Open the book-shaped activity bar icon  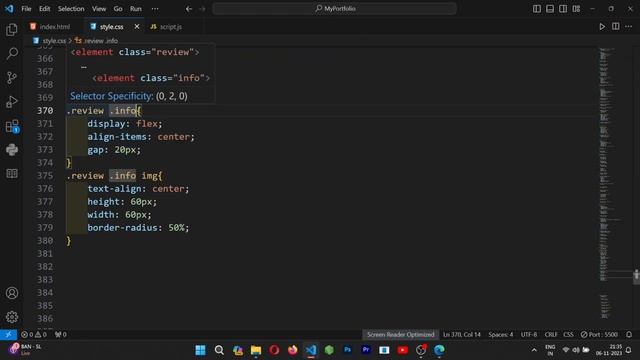click(12, 174)
